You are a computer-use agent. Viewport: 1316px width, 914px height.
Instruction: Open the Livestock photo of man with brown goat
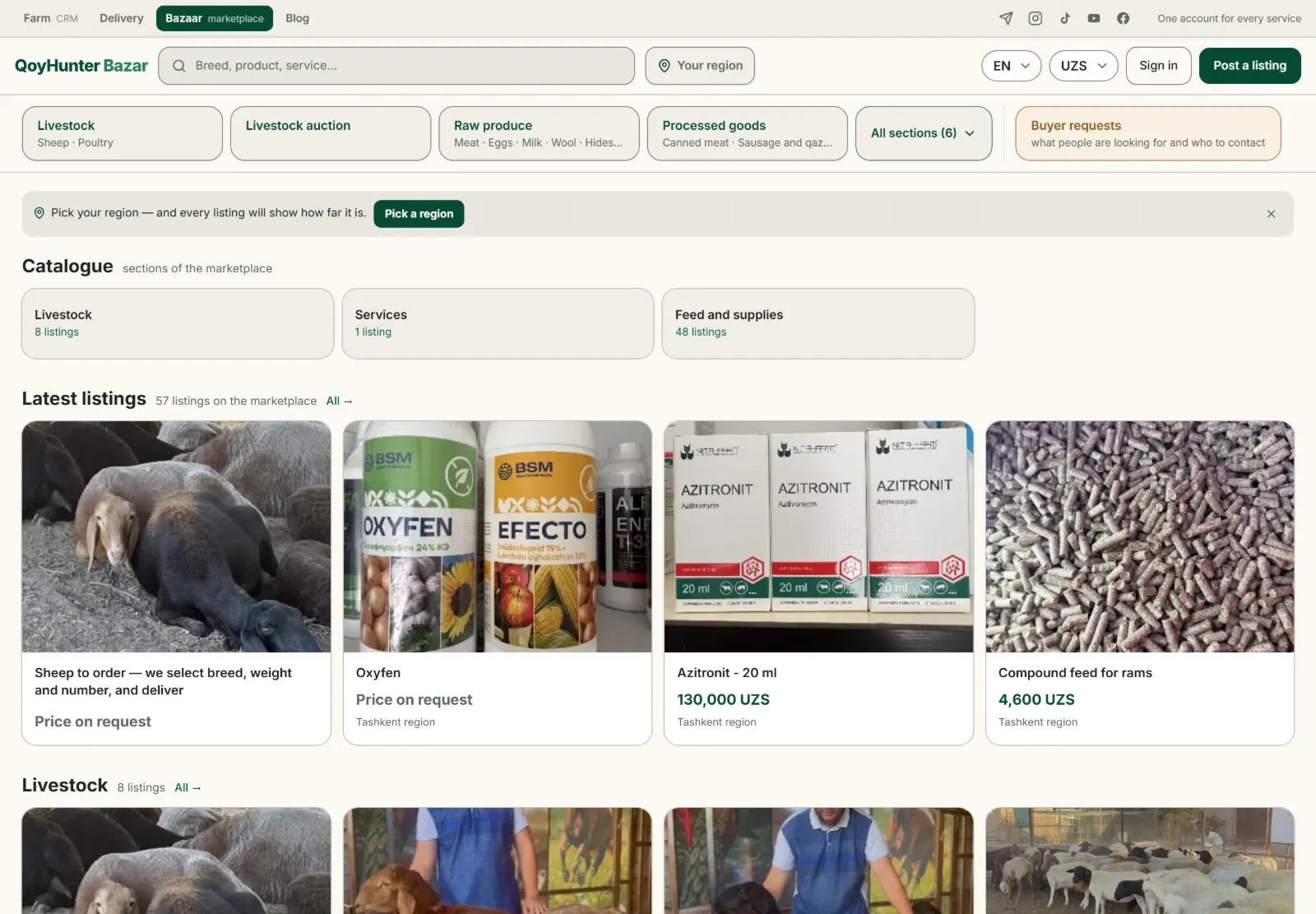coord(498,861)
